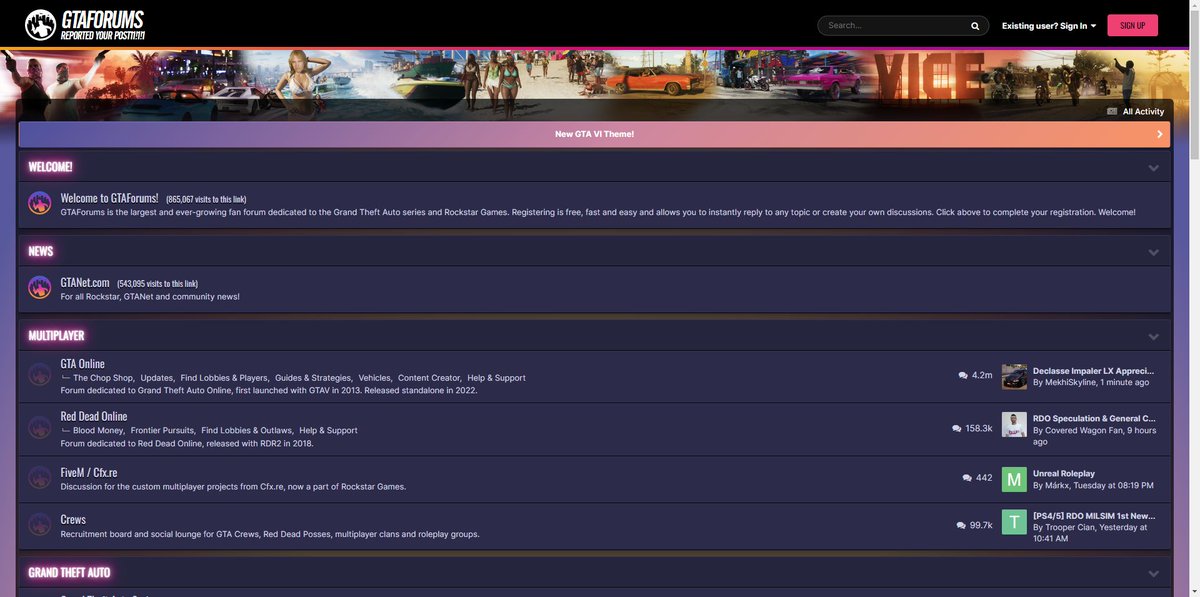The width and height of the screenshot is (1200, 597).
Task: Click the Crews comments bubble icon
Action: pyautogui.click(x=961, y=525)
